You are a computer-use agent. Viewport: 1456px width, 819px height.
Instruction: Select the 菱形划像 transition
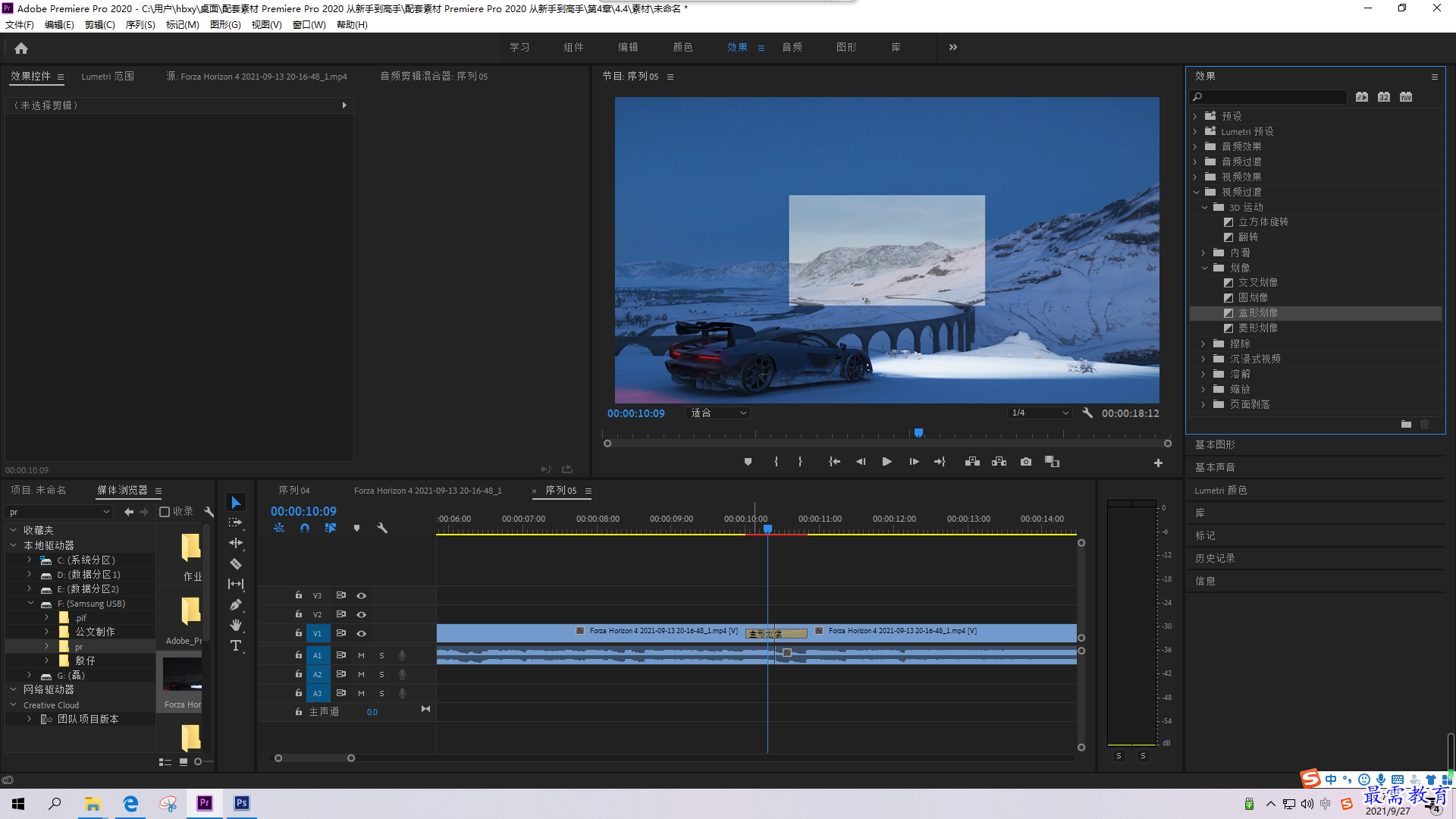coord(1258,328)
